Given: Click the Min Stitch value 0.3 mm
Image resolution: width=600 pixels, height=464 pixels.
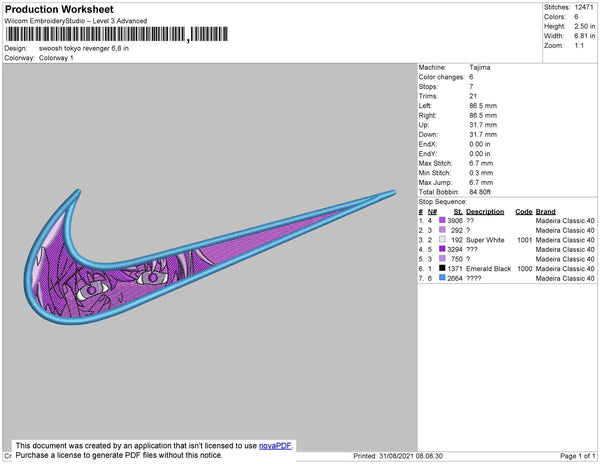Looking at the screenshot, I should (481, 173).
